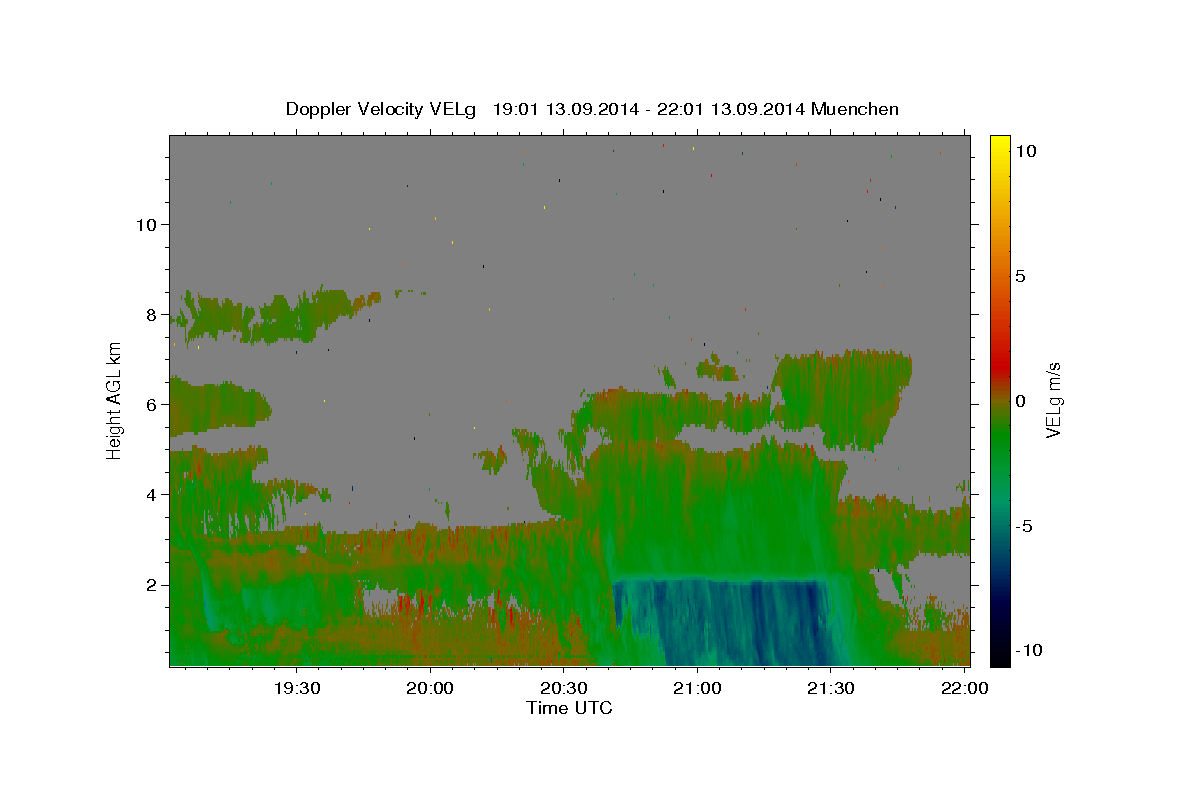The image size is (1200, 800).
Task: Click the colorbar value -10 label
Action: coord(1028,651)
